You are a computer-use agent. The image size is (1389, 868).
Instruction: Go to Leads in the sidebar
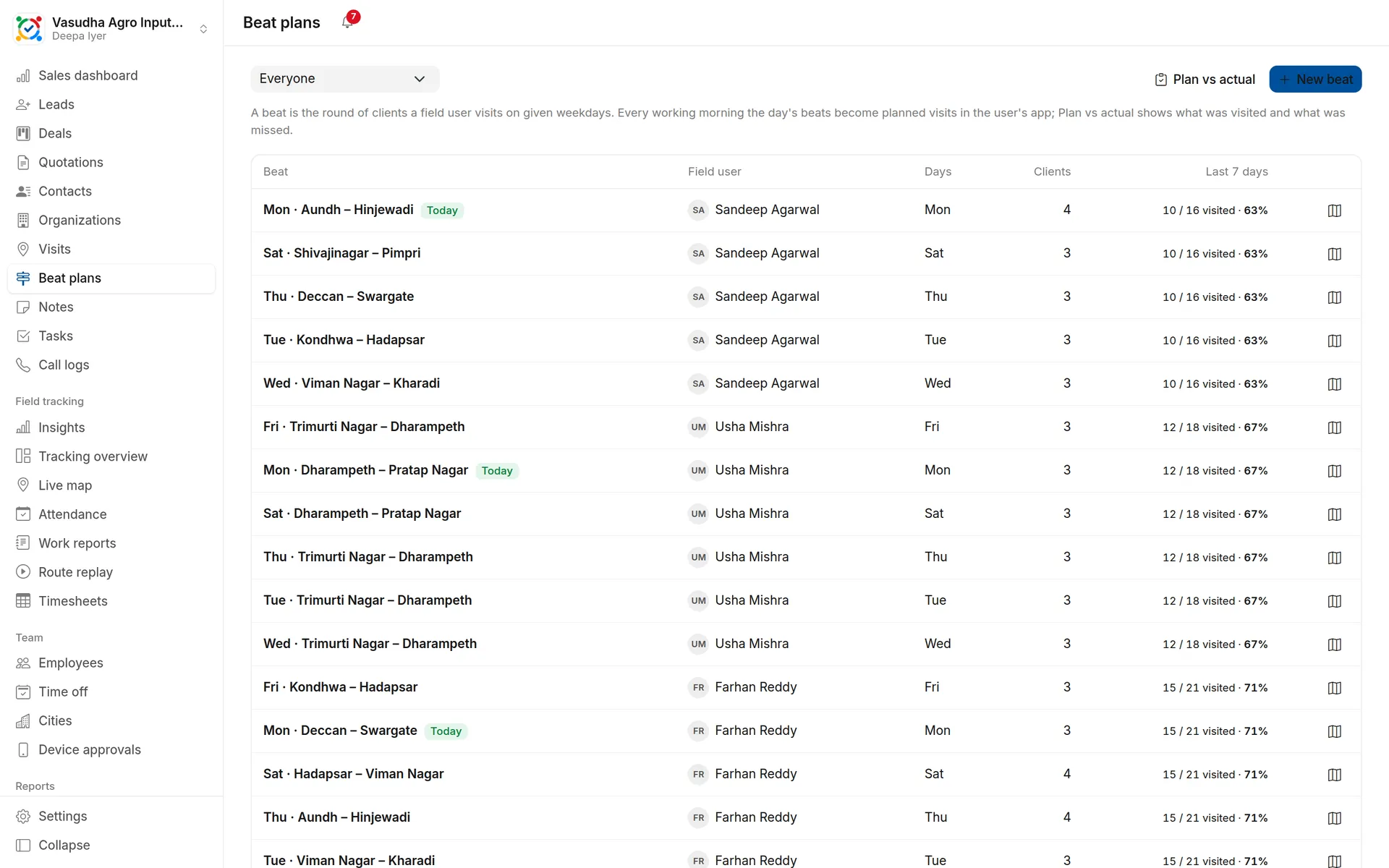111,104
